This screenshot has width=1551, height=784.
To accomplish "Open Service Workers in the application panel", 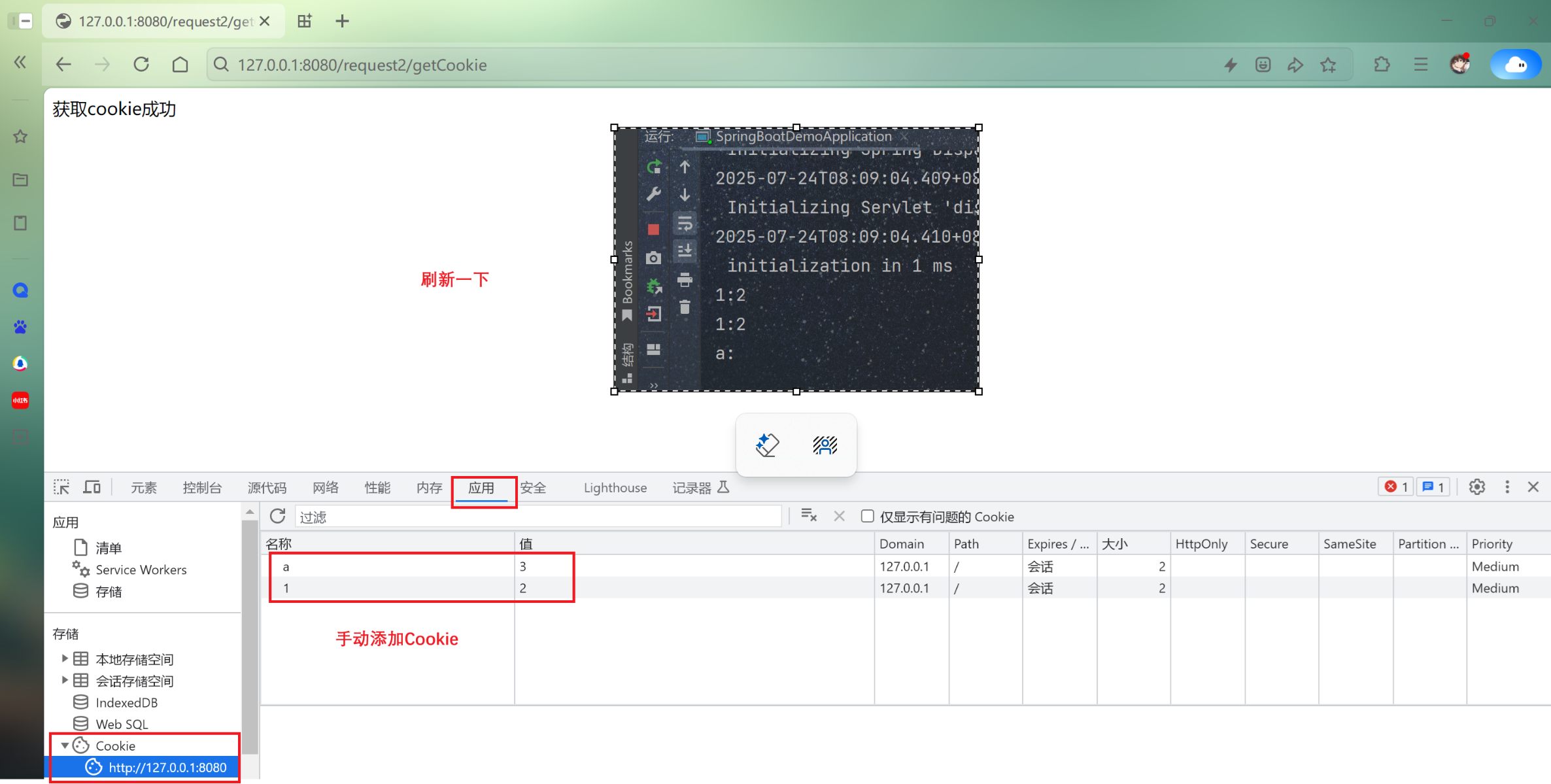I will (141, 570).
